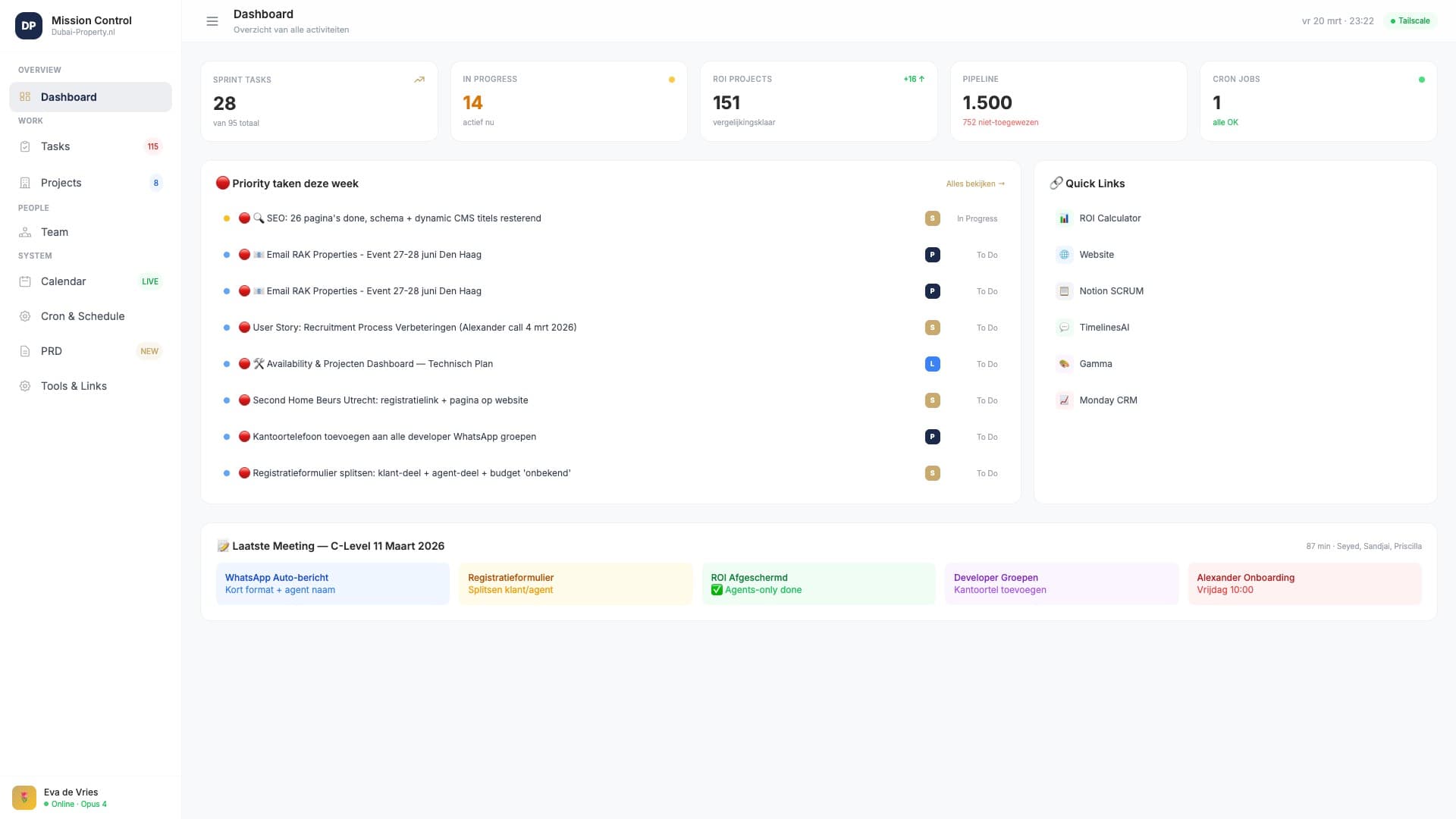This screenshot has height=819, width=1456.
Task: Expand 'Alles bekijken' in Priority taken
Action: coord(974,184)
